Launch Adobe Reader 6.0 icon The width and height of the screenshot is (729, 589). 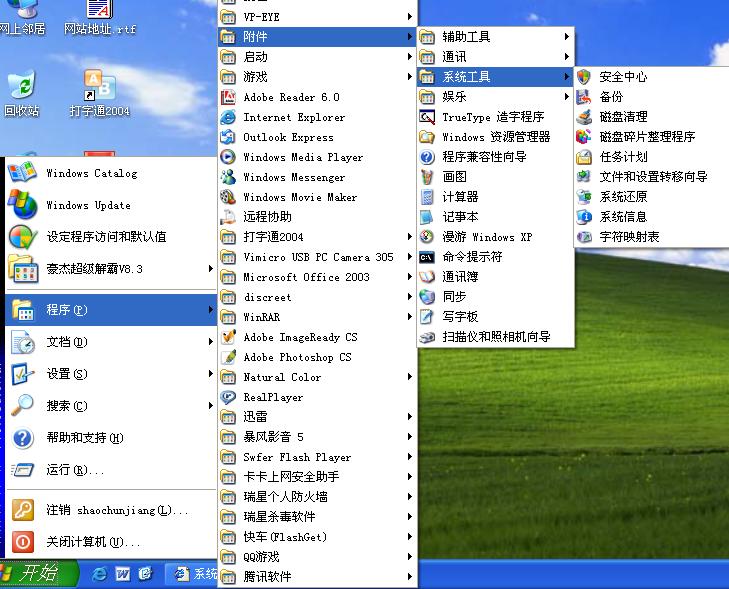tap(228, 97)
